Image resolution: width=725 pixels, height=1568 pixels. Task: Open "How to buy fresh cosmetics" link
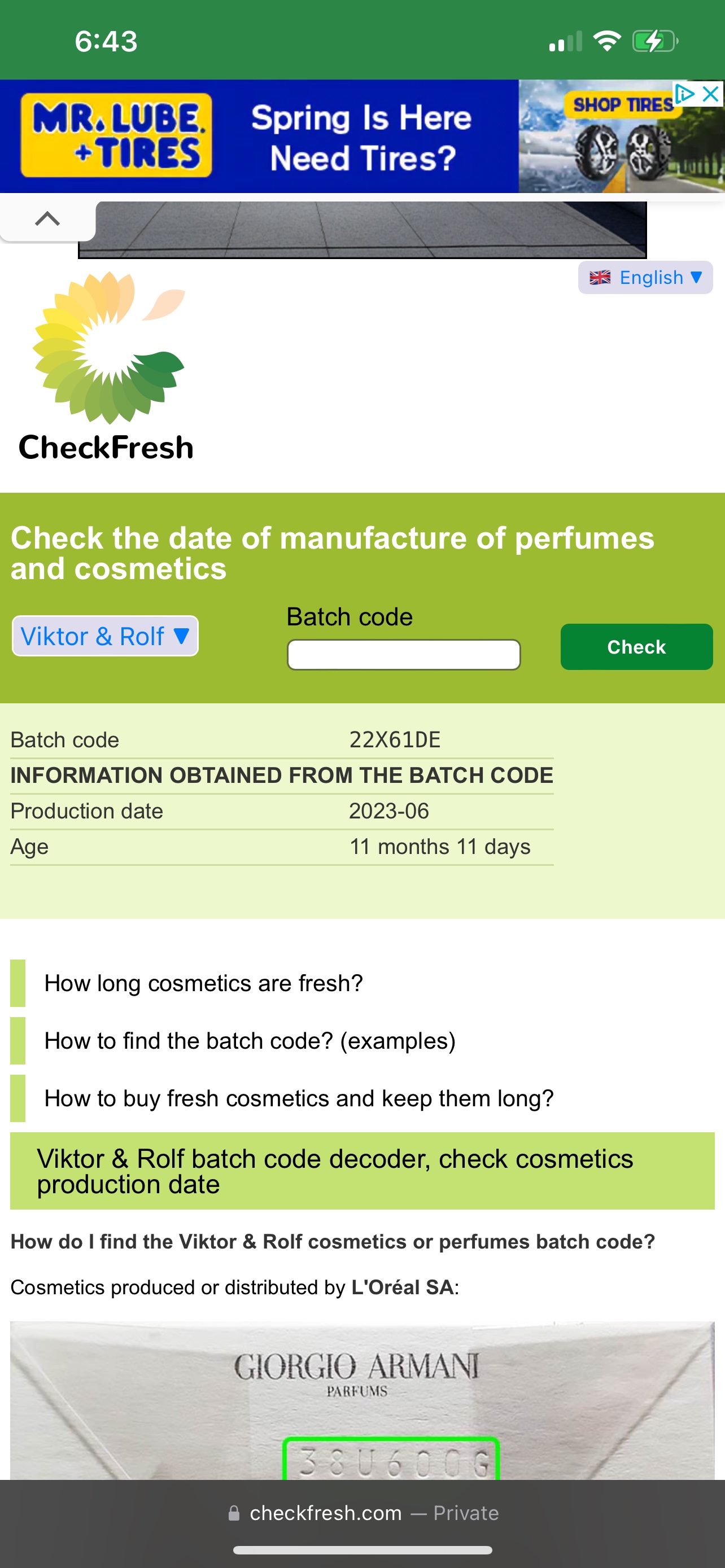(x=299, y=1099)
